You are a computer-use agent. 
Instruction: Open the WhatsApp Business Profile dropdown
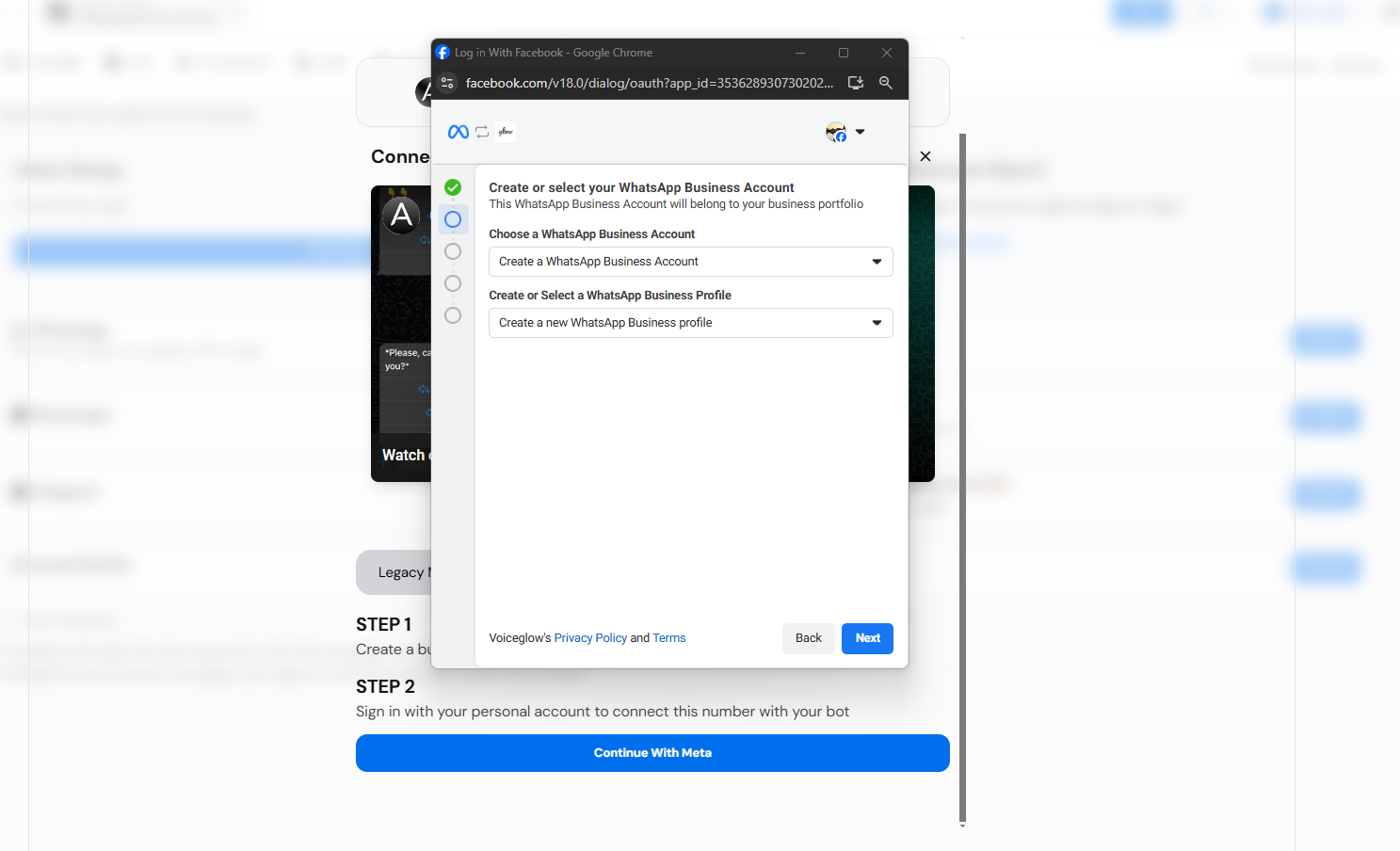point(690,323)
